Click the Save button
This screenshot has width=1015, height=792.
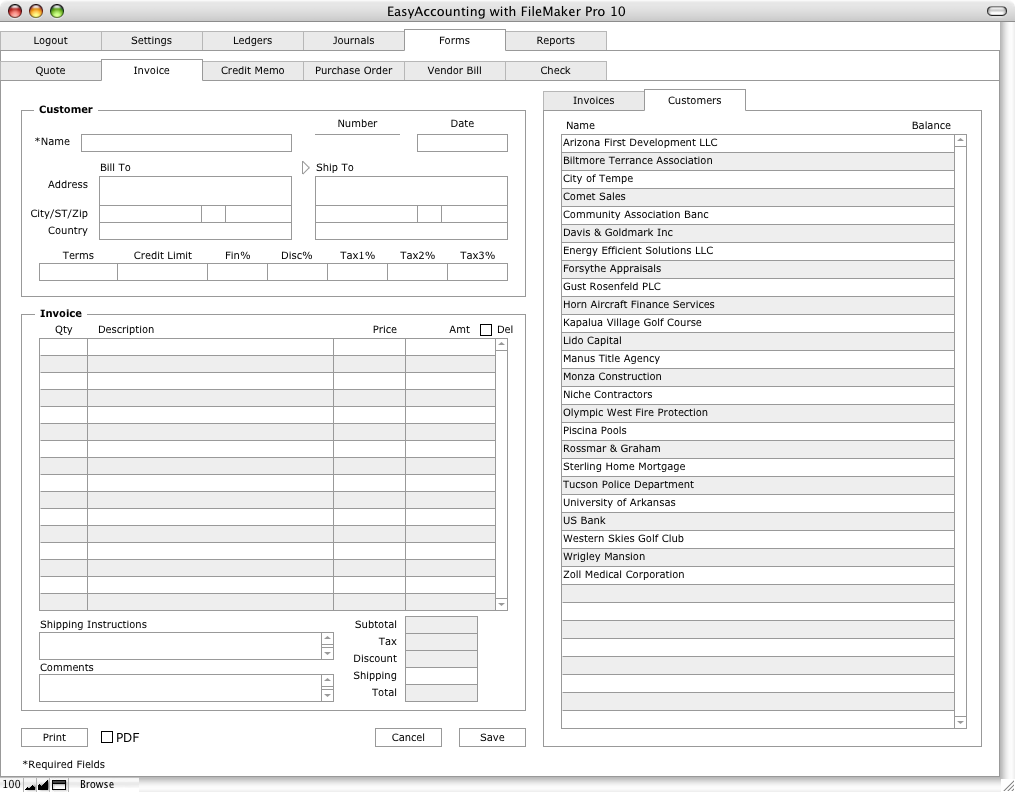click(x=492, y=737)
